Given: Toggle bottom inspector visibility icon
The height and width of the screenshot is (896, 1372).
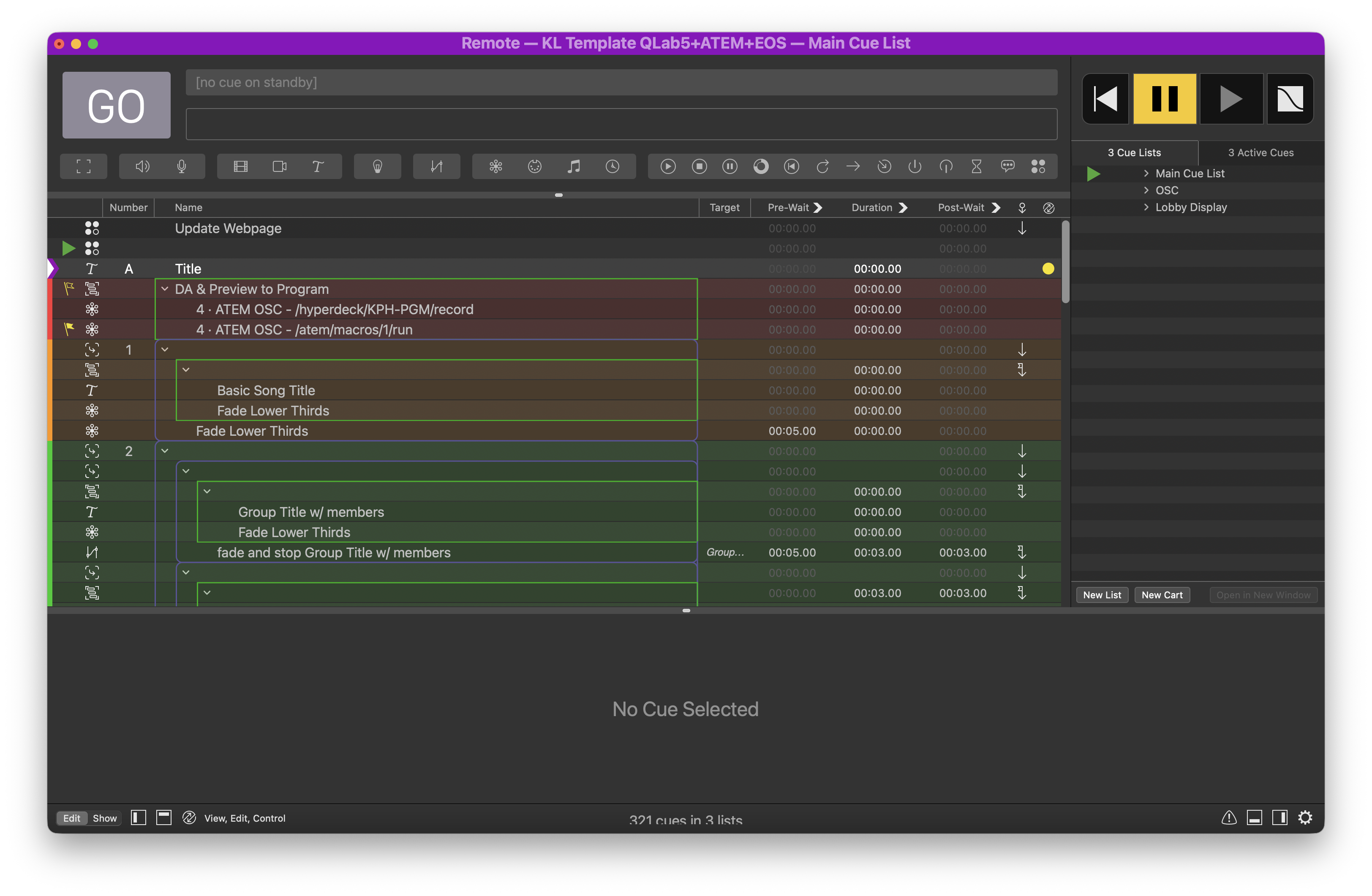Looking at the screenshot, I should pyautogui.click(x=1255, y=817).
